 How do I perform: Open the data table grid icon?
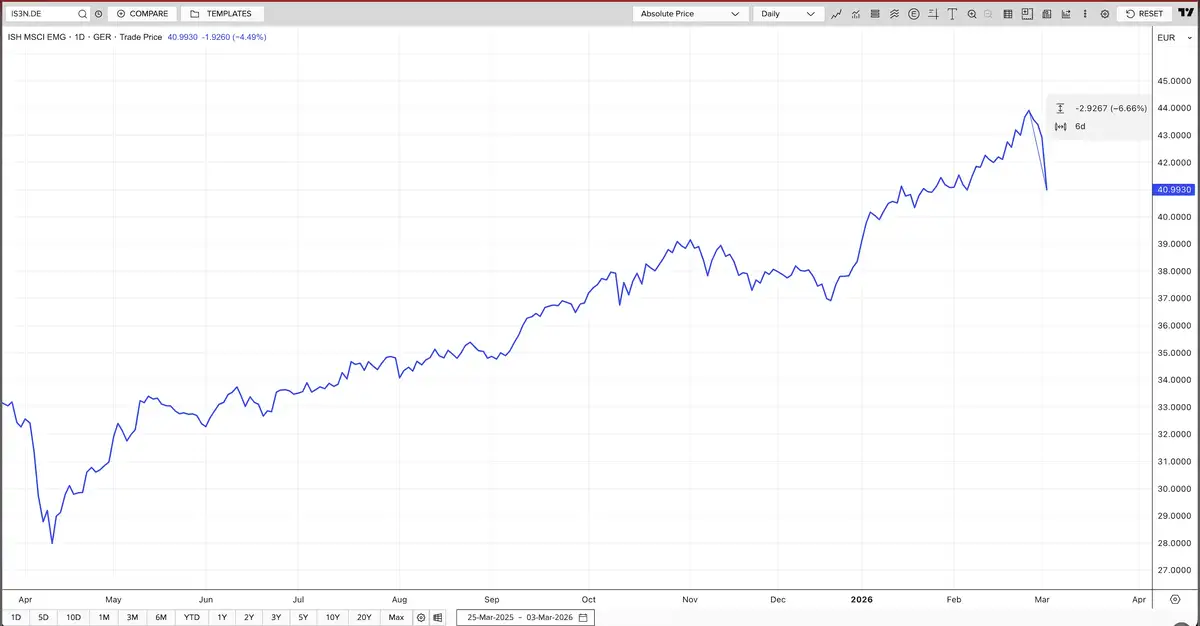coord(1008,14)
